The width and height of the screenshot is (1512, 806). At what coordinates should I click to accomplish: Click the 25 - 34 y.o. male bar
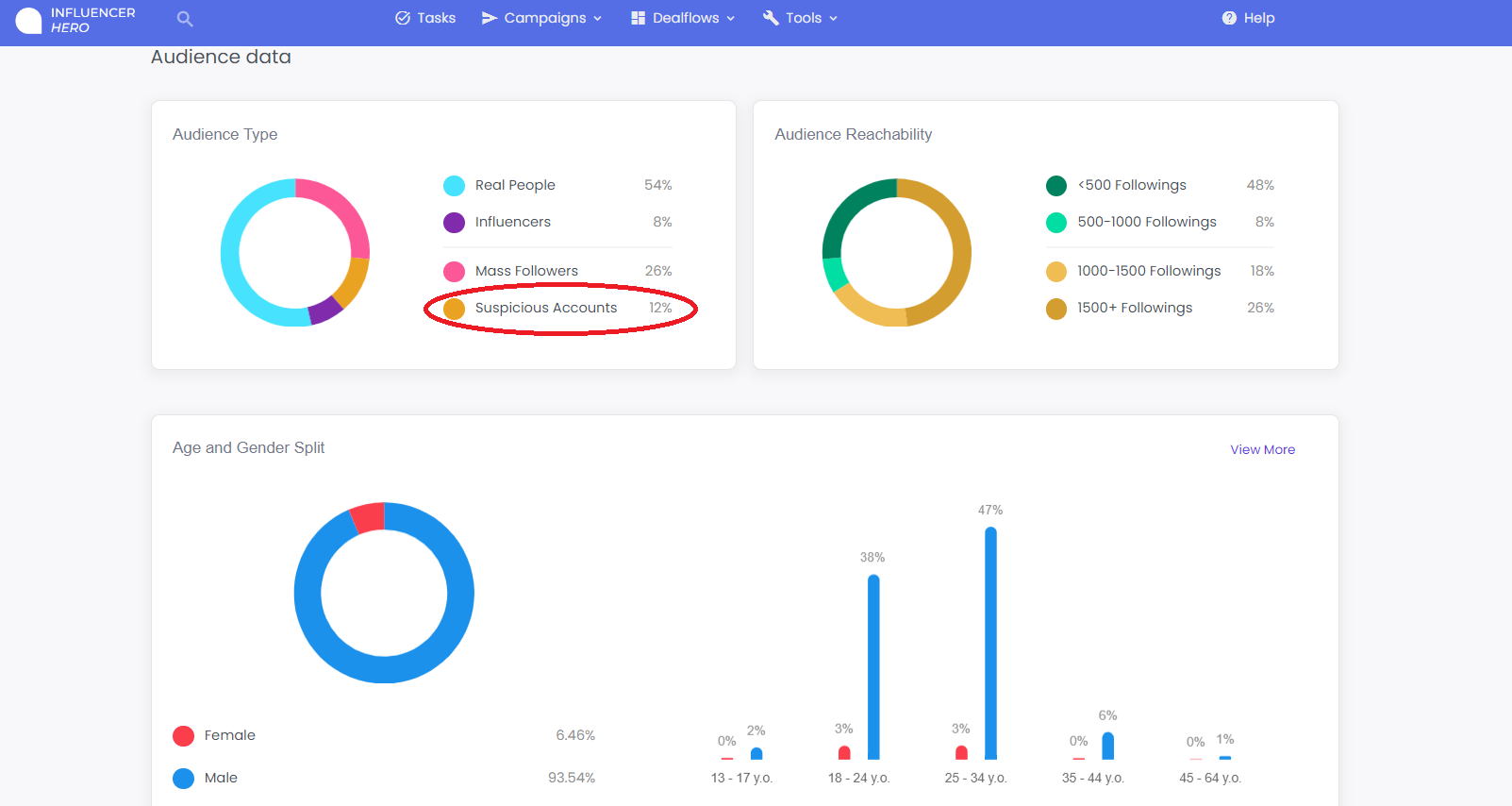tap(990, 643)
